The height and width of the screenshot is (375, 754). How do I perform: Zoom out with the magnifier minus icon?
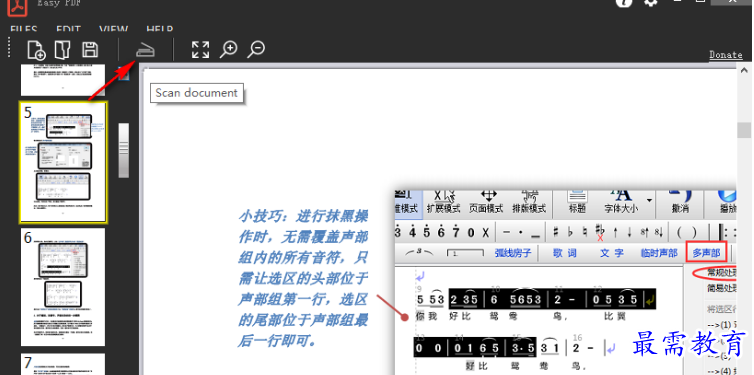256,50
